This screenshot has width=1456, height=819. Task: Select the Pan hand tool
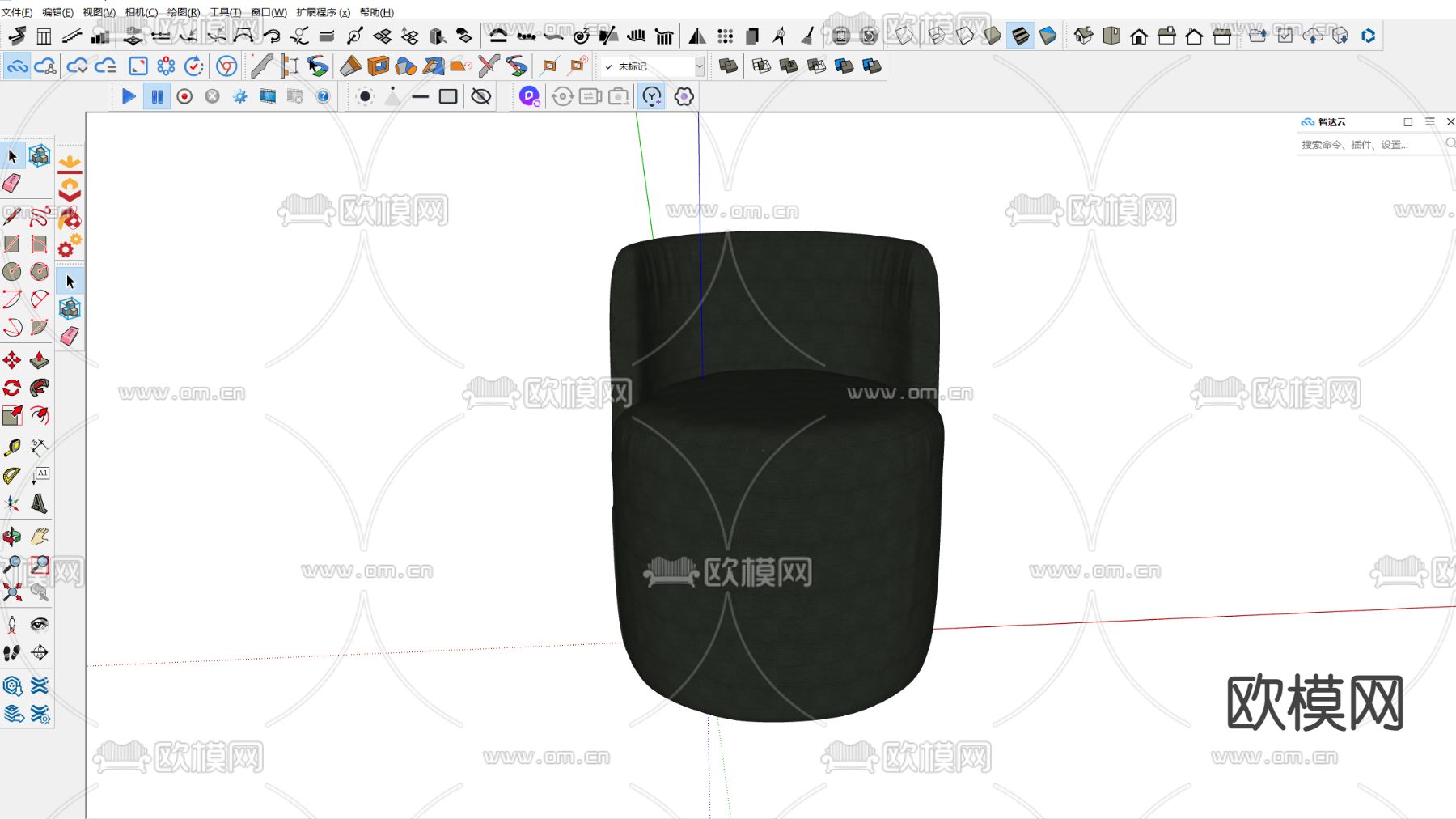point(40,534)
